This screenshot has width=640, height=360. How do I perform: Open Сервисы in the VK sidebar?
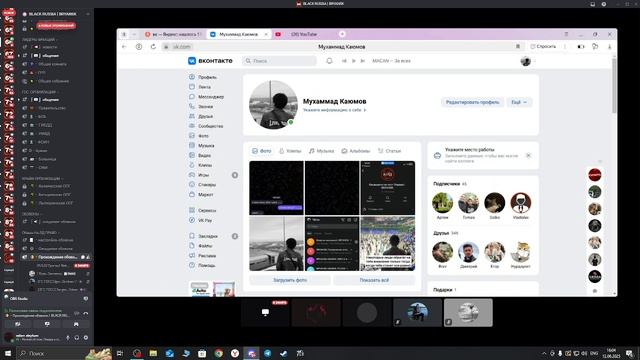tap(203, 211)
